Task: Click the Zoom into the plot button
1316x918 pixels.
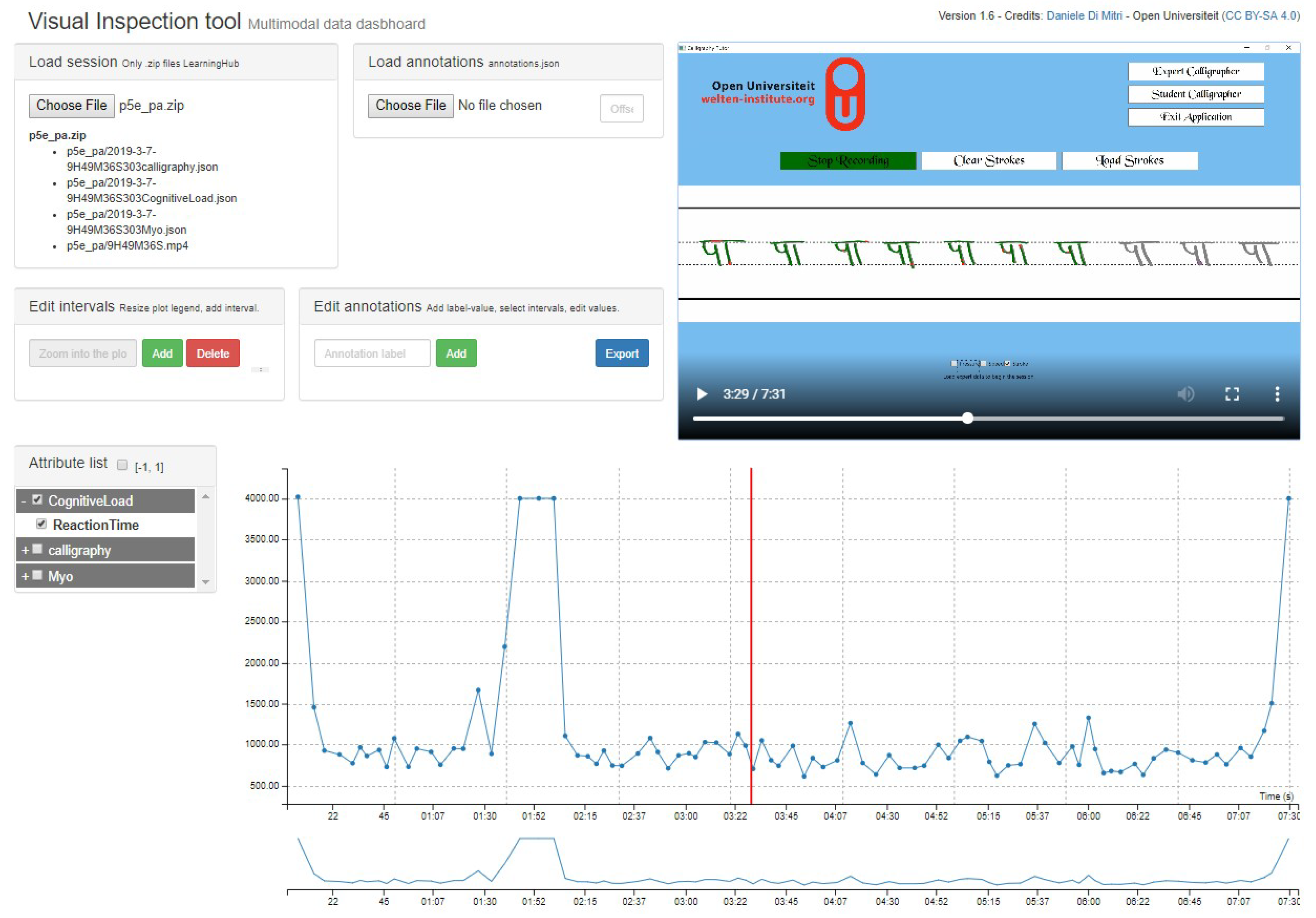Action: pyautogui.click(x=83, y=353)
